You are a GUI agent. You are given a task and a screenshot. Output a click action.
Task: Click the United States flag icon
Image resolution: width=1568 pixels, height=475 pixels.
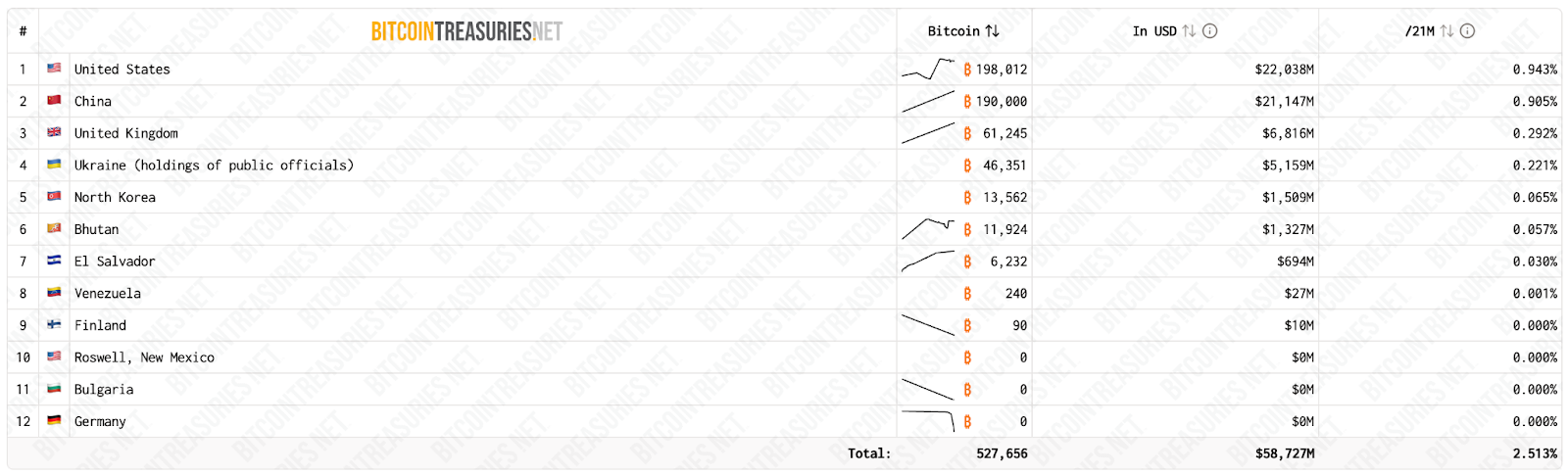[x=54, y=69]
